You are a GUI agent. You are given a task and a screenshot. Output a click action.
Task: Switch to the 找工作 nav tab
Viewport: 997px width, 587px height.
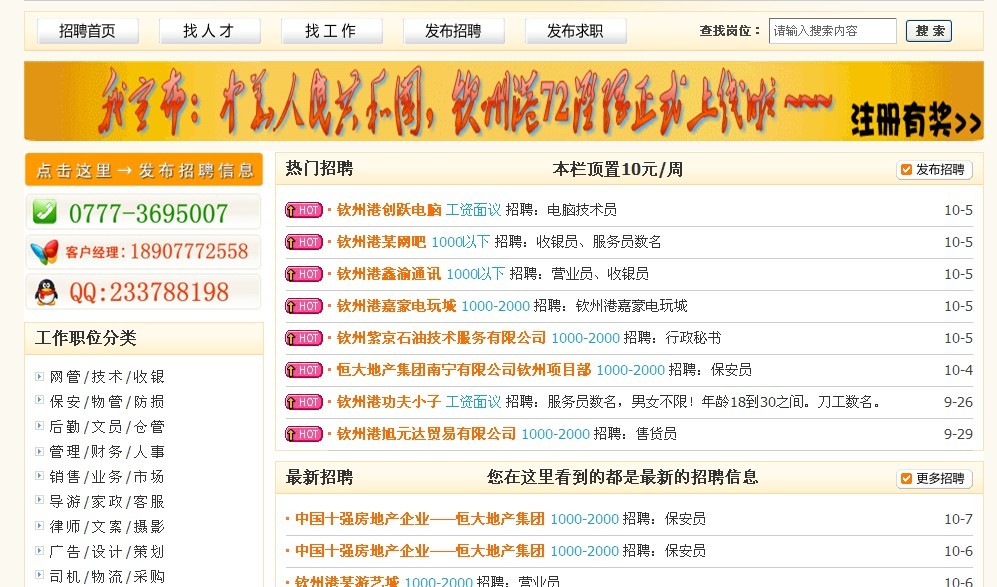[332, 31]
